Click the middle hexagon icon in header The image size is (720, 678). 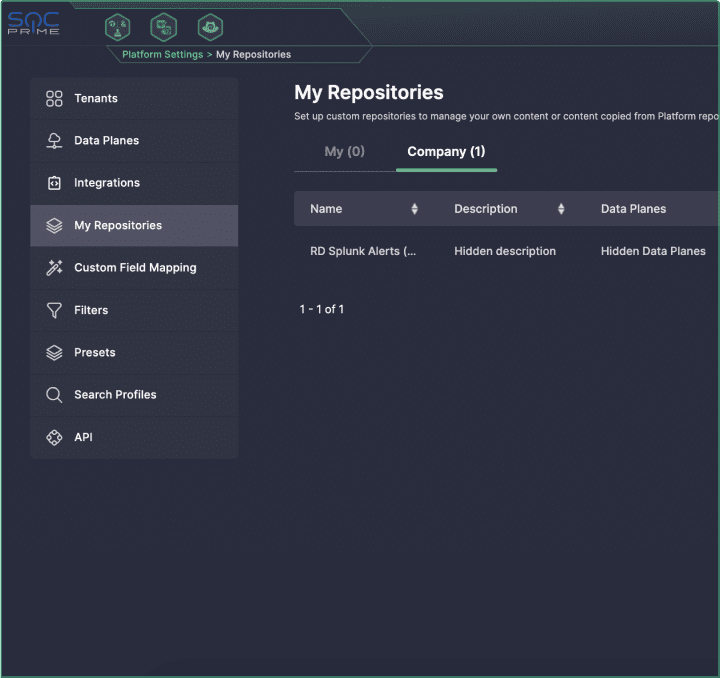click(x=163, y=27)
